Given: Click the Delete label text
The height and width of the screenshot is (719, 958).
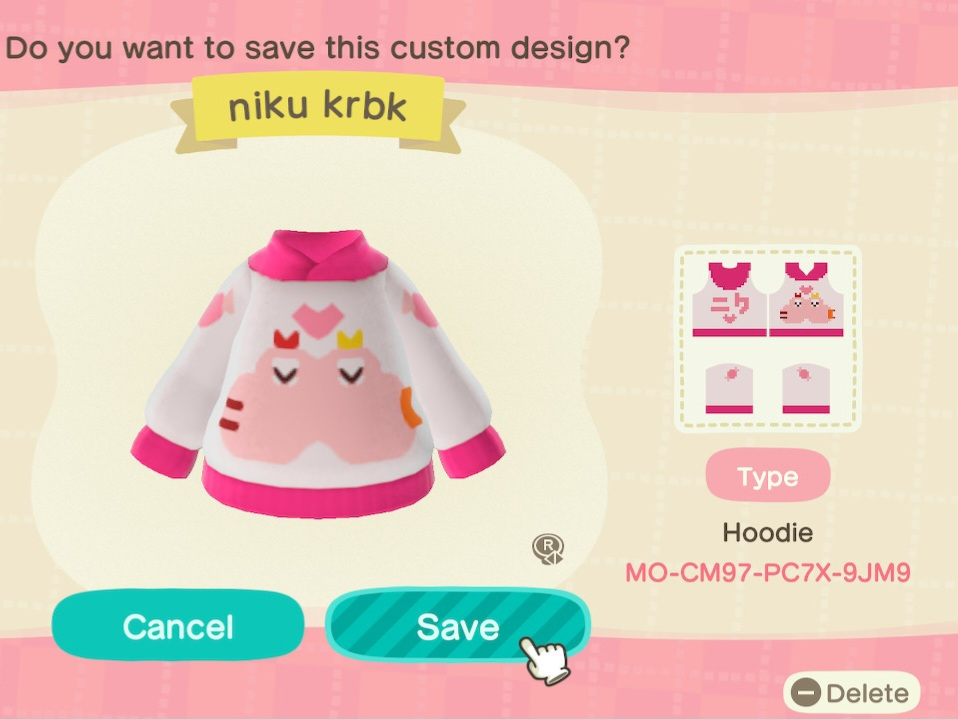Looking at the screenshot, I should (867, 693).
